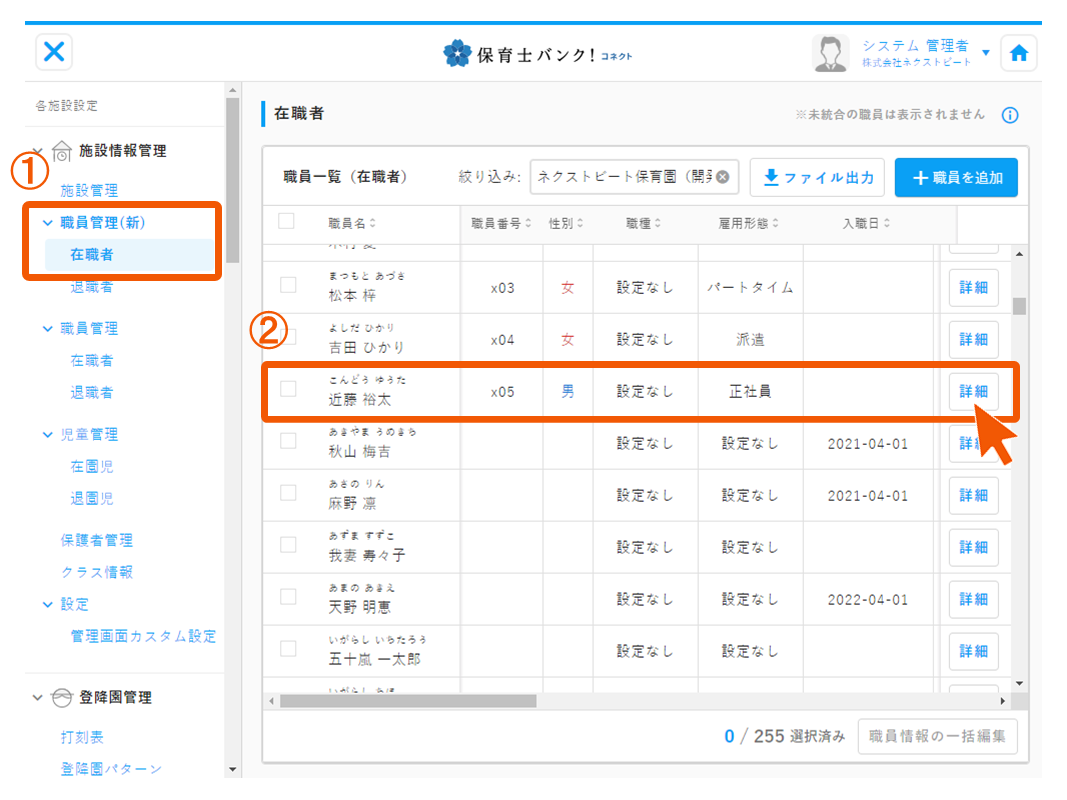The image size is (1067, 800).
Task: Select the checkbox for 秋山 梅吉
Action: [288, 441]
